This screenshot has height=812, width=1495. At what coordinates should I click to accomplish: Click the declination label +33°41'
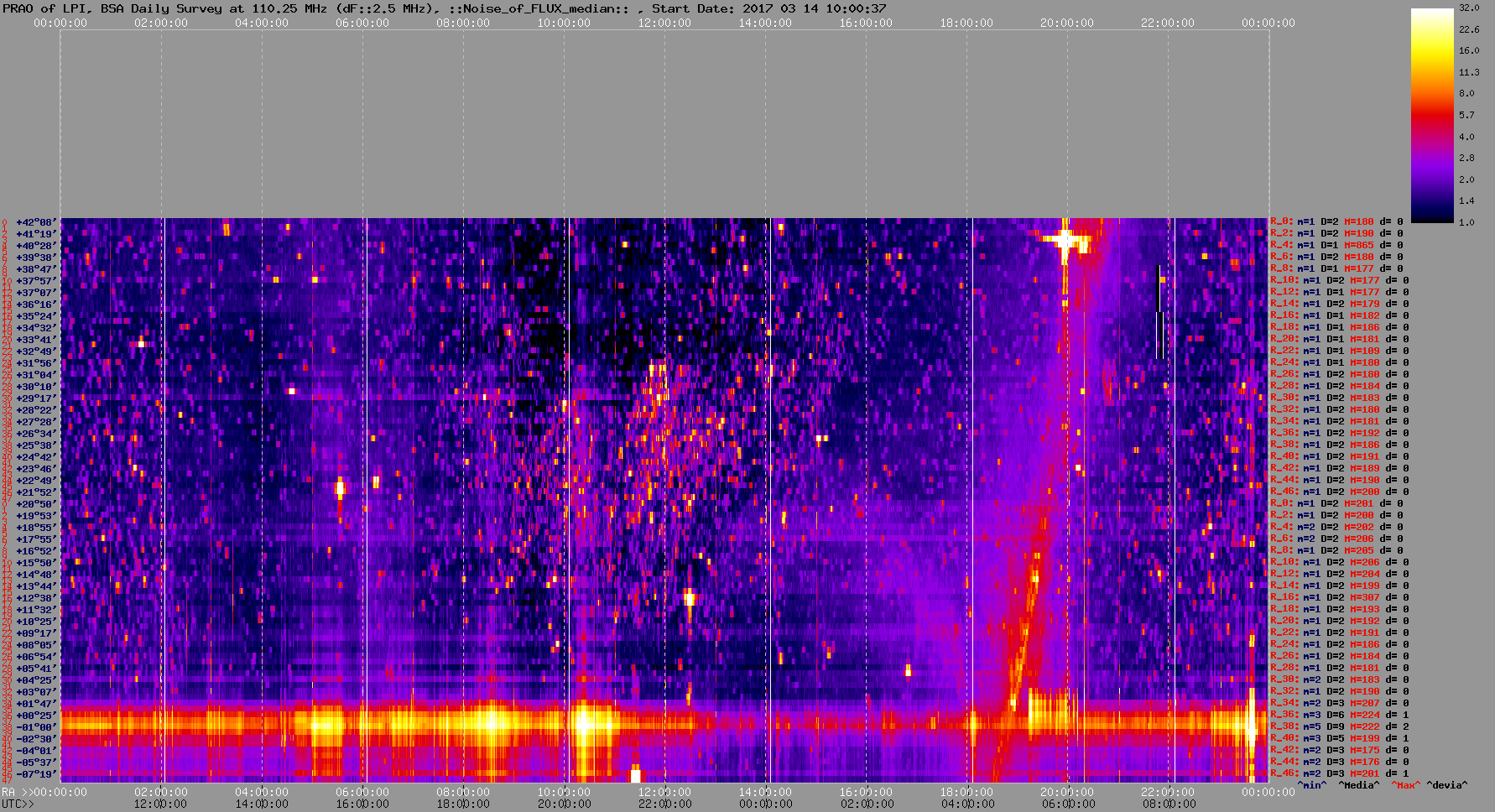tap(36, 340)
